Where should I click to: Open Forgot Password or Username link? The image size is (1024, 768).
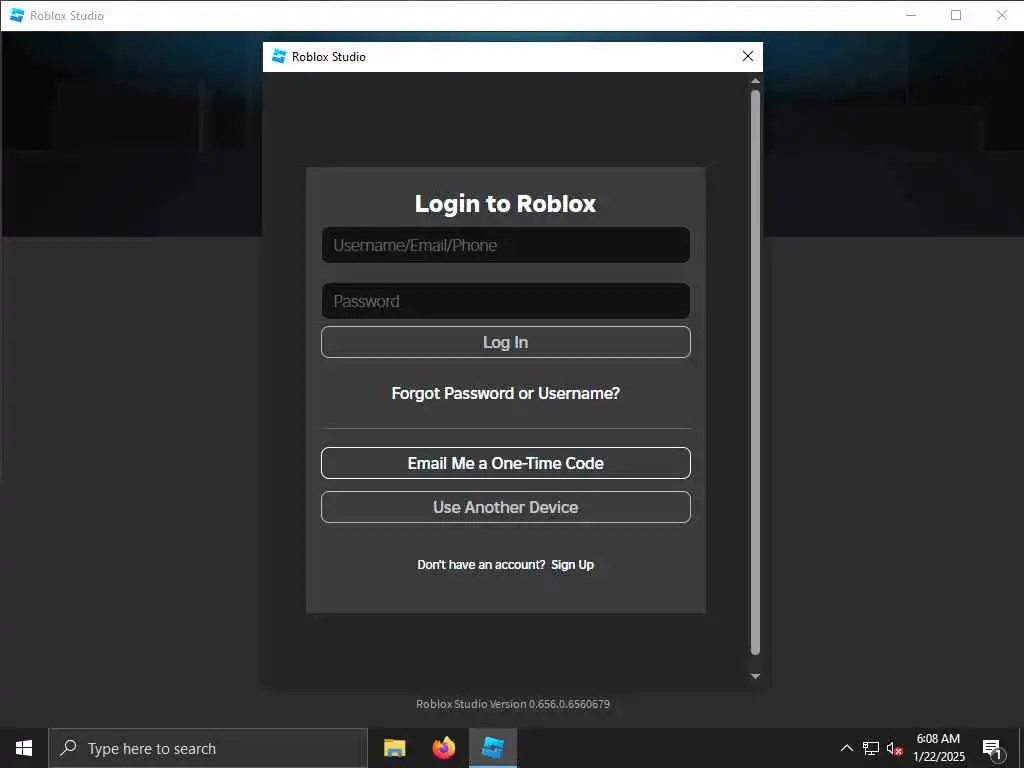coord(505,393)
